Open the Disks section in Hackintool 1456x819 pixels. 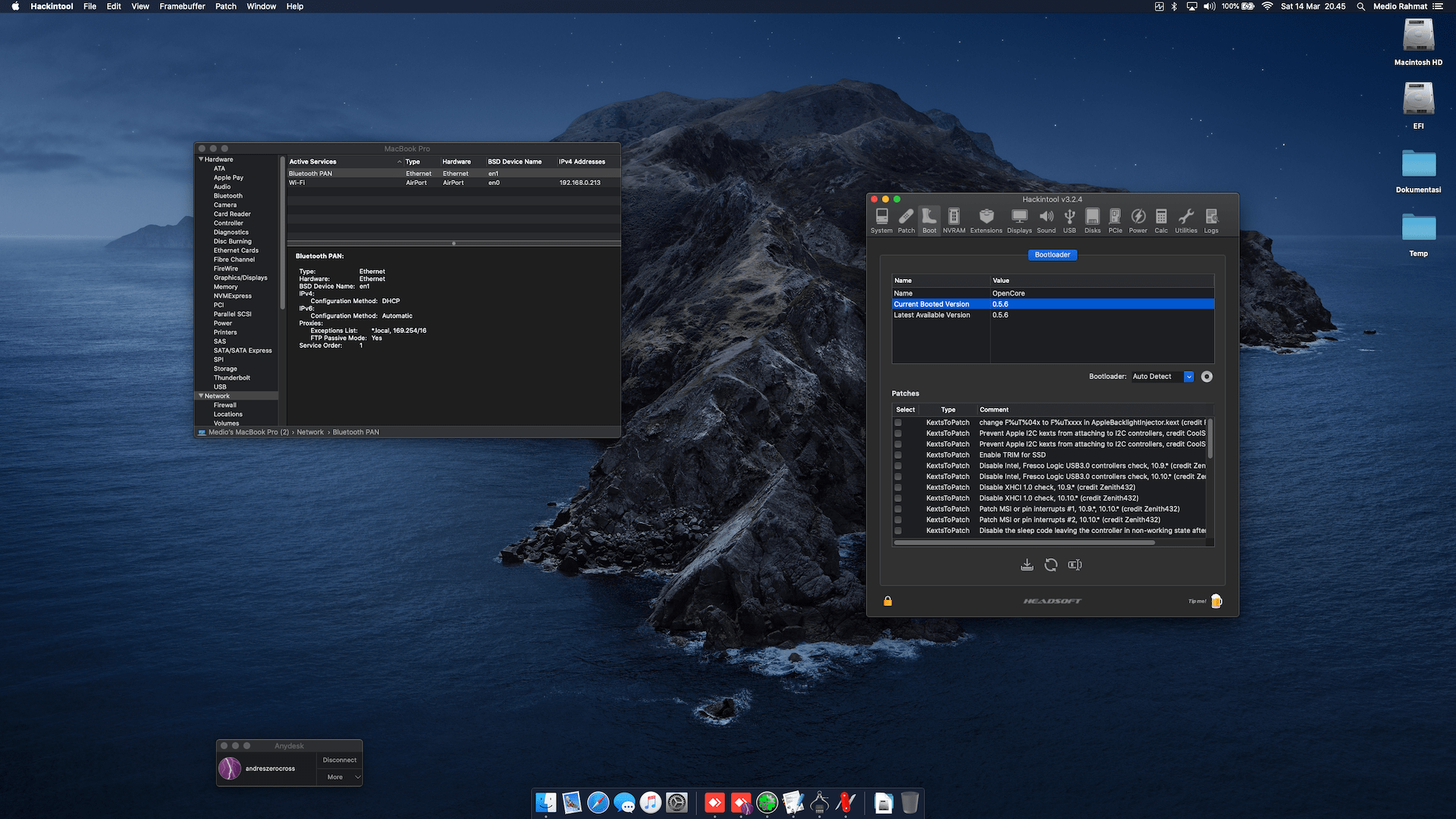coord(1092,221)
